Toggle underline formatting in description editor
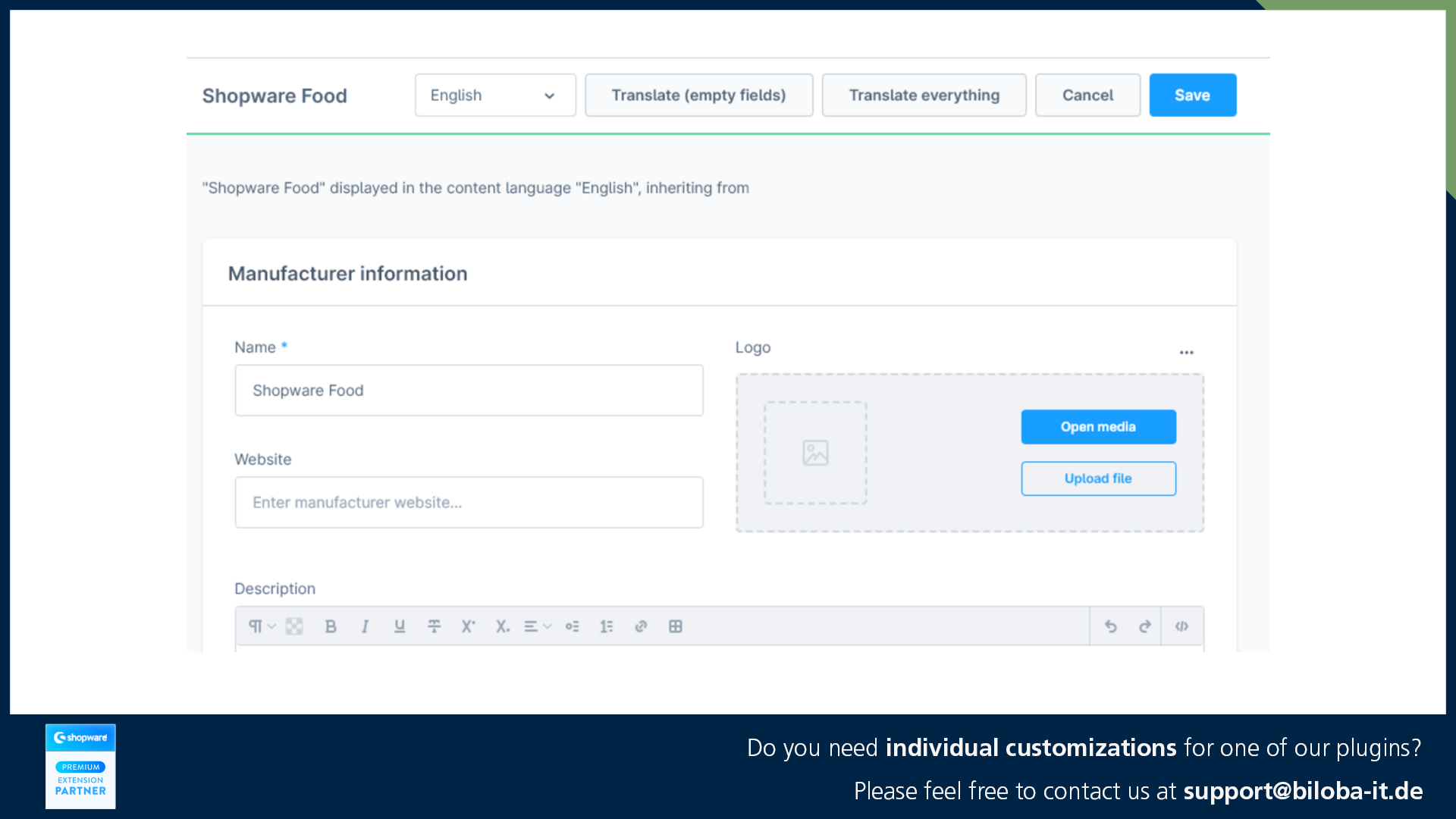The height and width of the screenshot is (819, 1456). 400,626
